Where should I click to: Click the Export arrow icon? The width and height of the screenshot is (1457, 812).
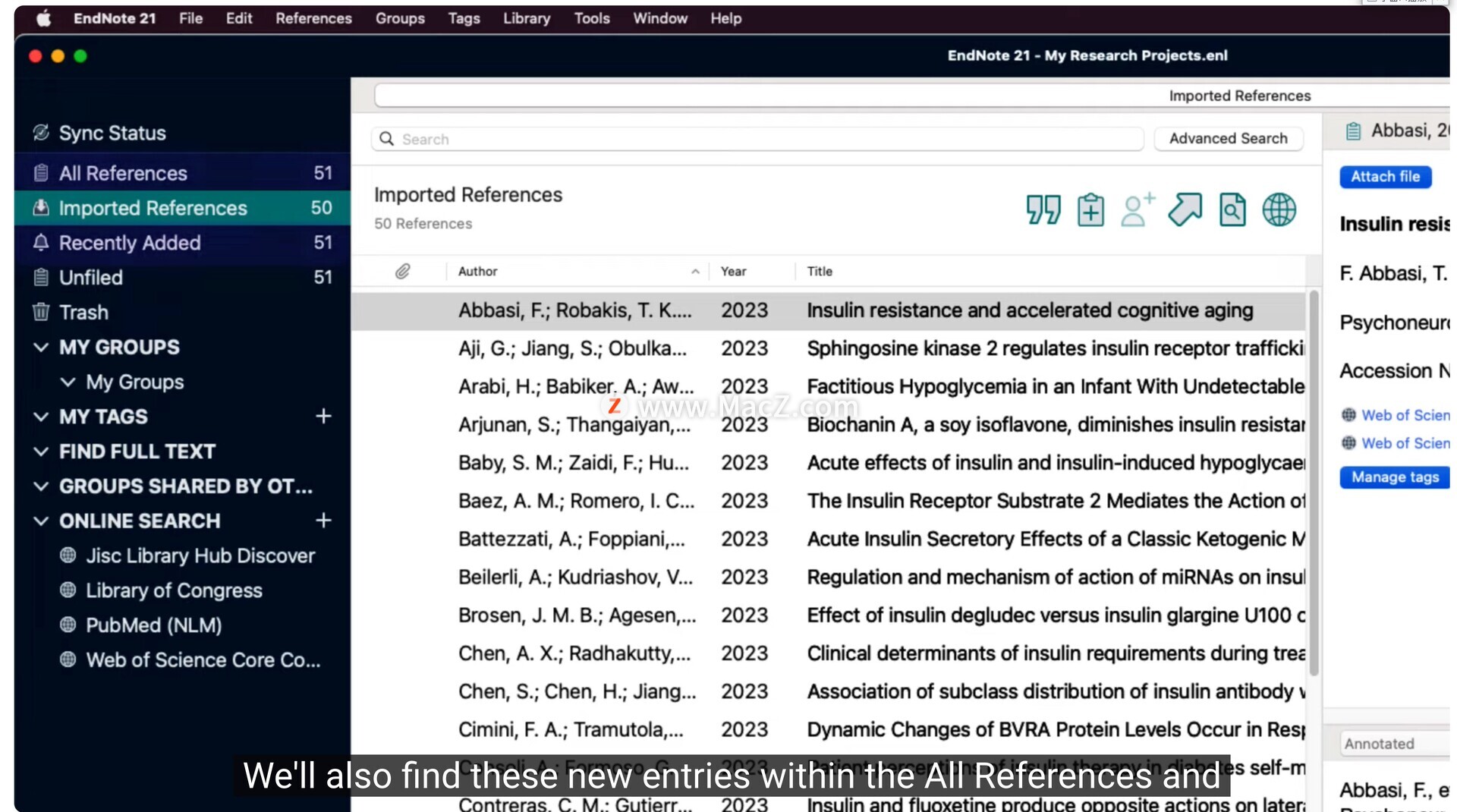coord(1185,209)
